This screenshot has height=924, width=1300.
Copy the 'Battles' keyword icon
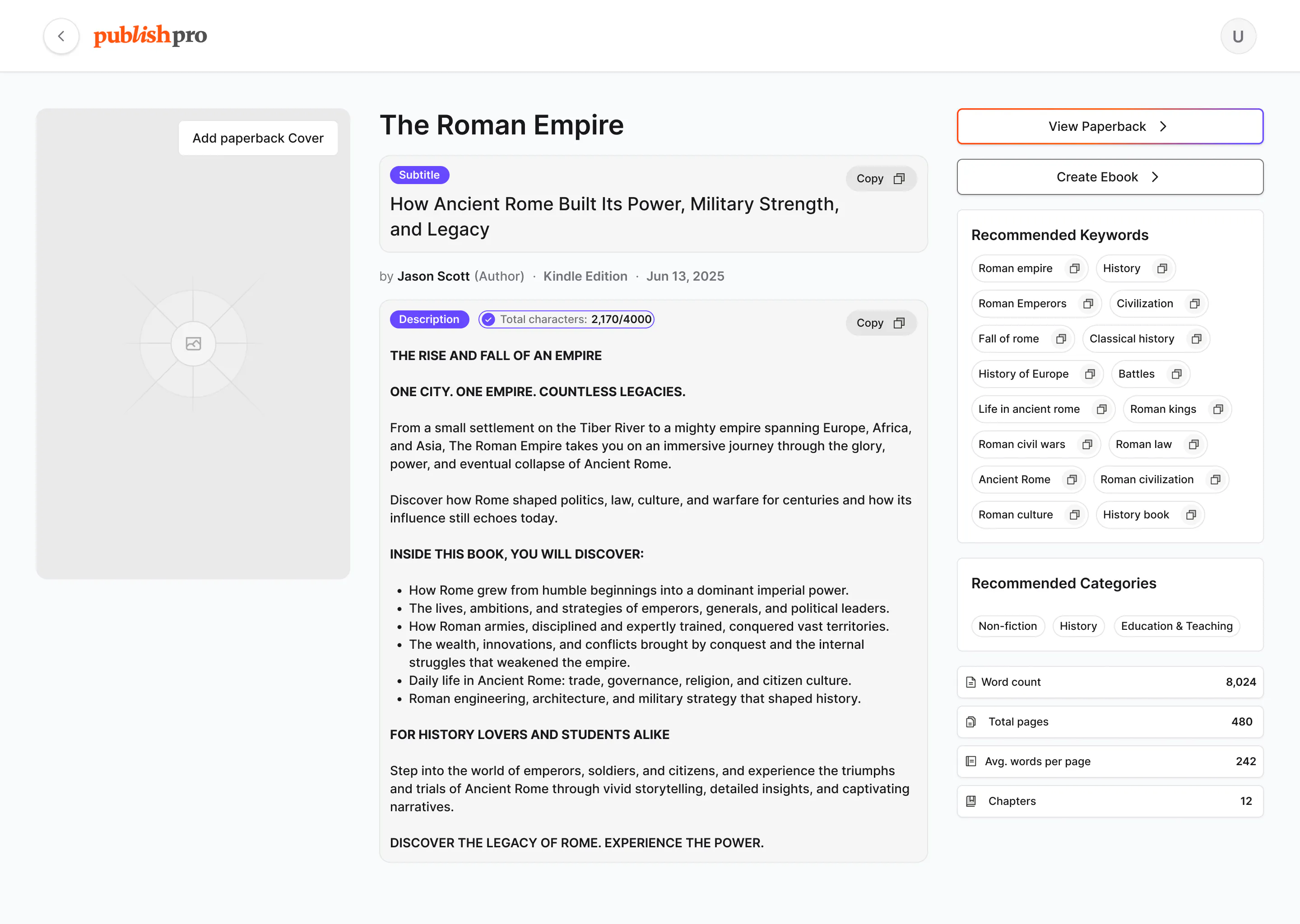point(1176,374)
